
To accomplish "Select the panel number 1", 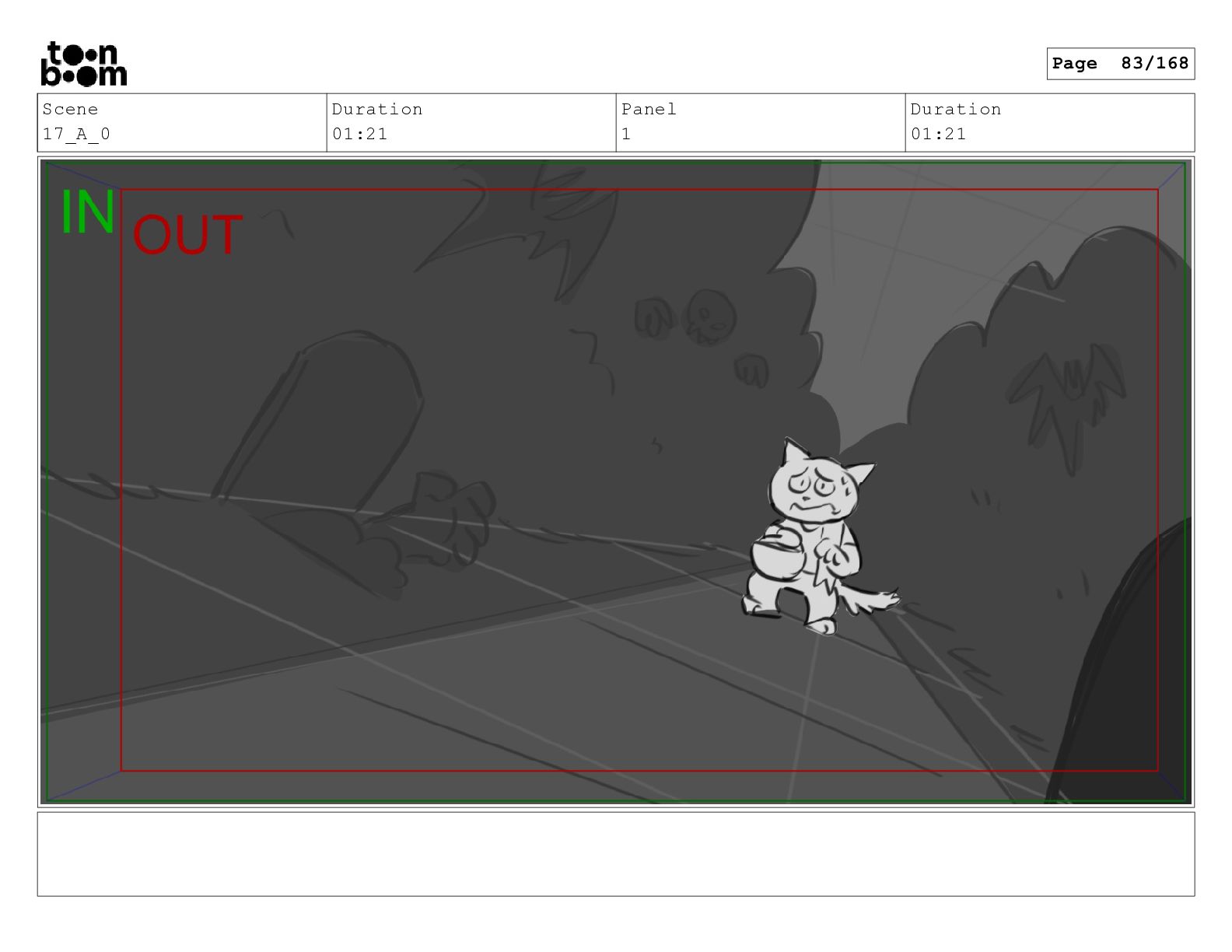I will tap(626, 134).
